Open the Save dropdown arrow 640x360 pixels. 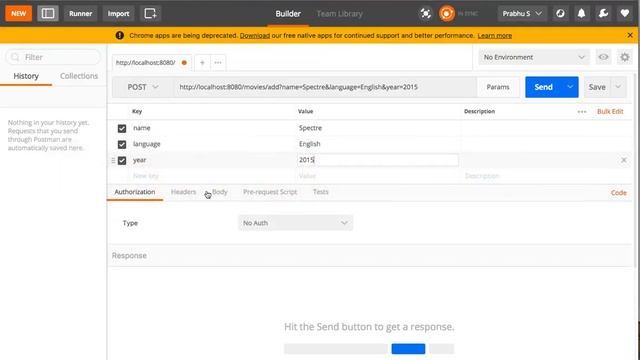coord(618,87)
